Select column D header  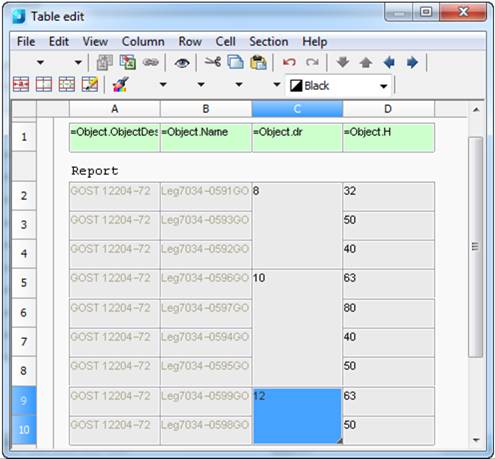pos(388,109)
